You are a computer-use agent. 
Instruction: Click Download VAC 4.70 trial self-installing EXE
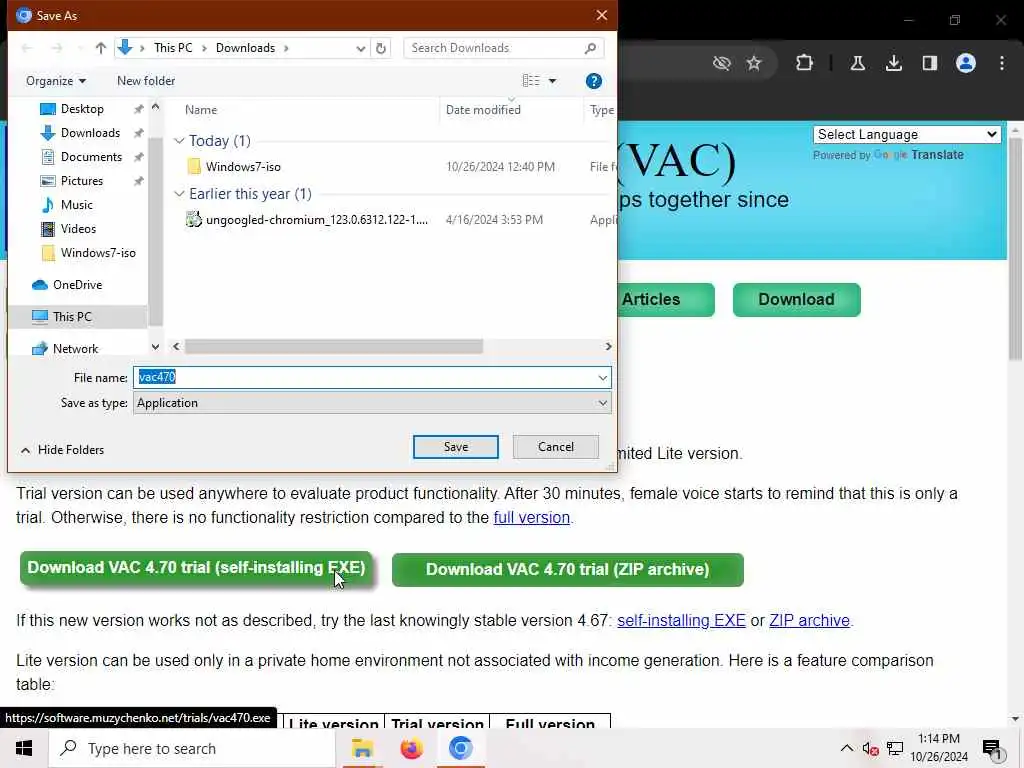point(196,568)
